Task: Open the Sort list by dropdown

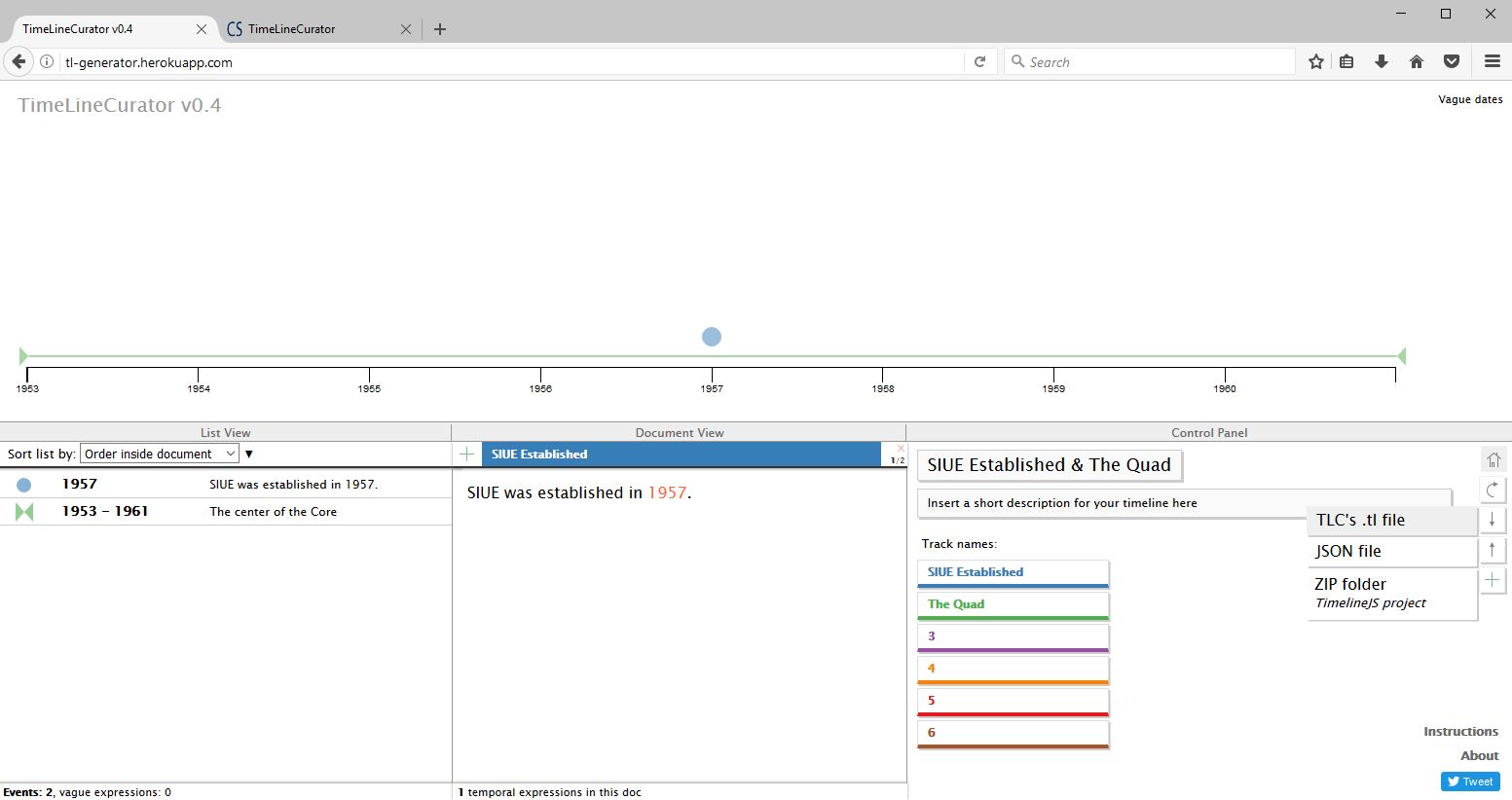Action: click(160, 455)
